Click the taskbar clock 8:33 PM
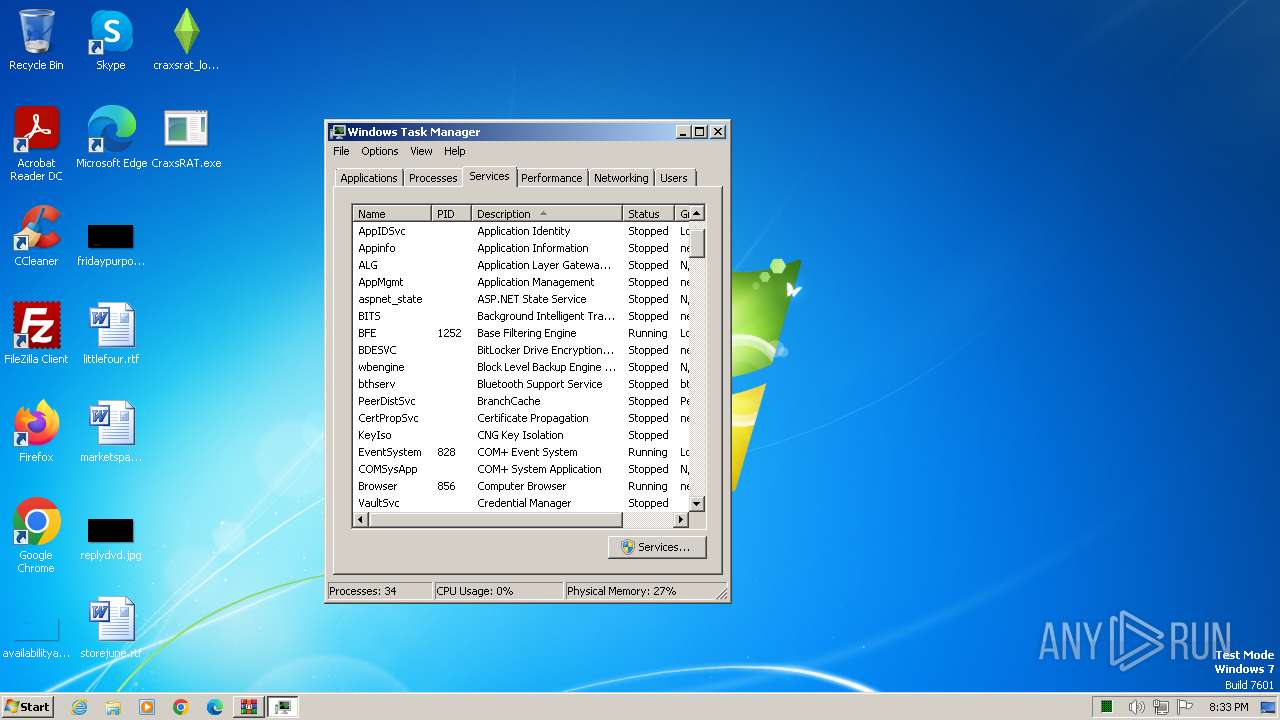 pyautogui.click(x=1228, y=707)
